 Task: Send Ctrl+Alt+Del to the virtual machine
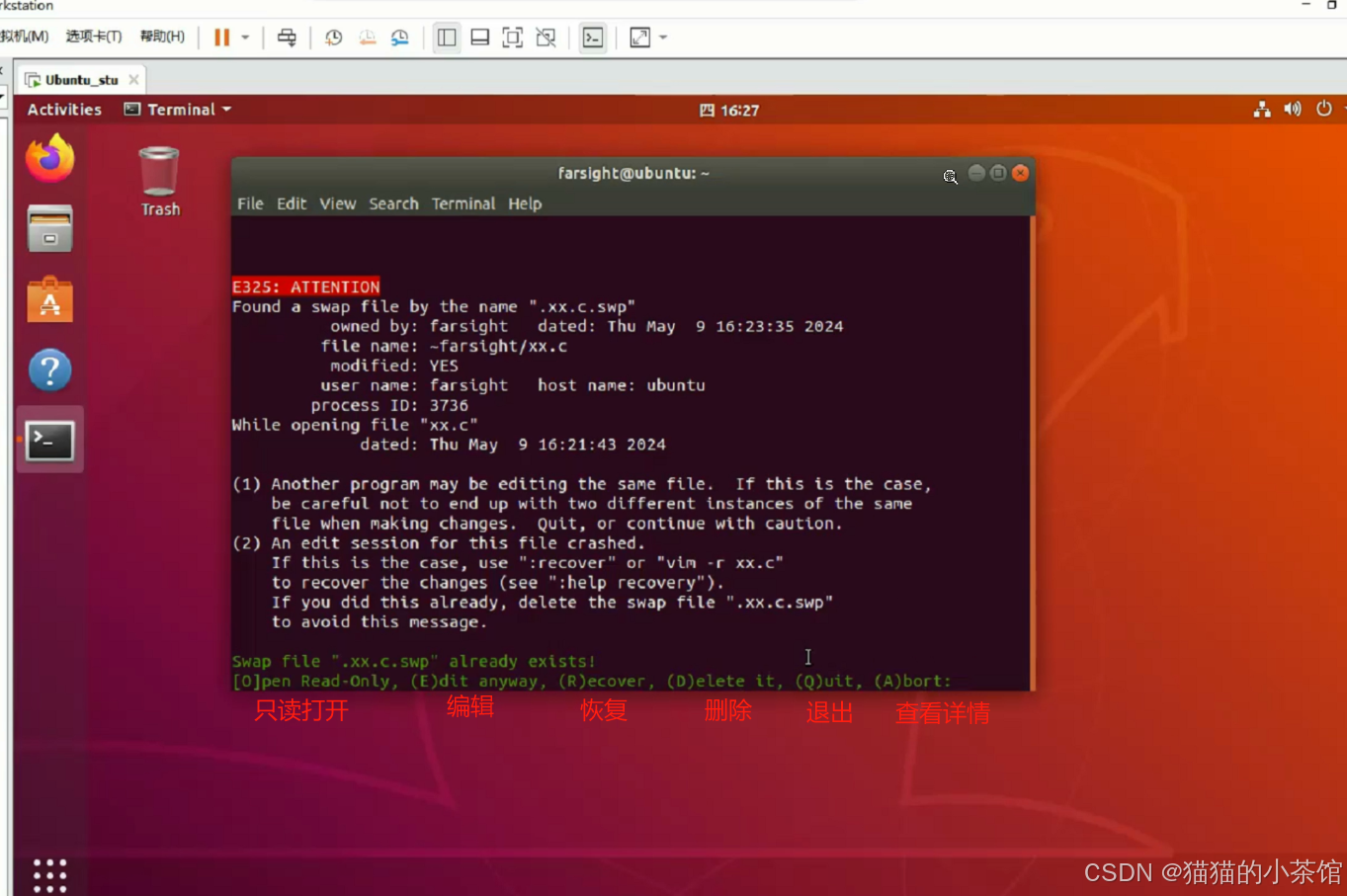pos(287,38)
